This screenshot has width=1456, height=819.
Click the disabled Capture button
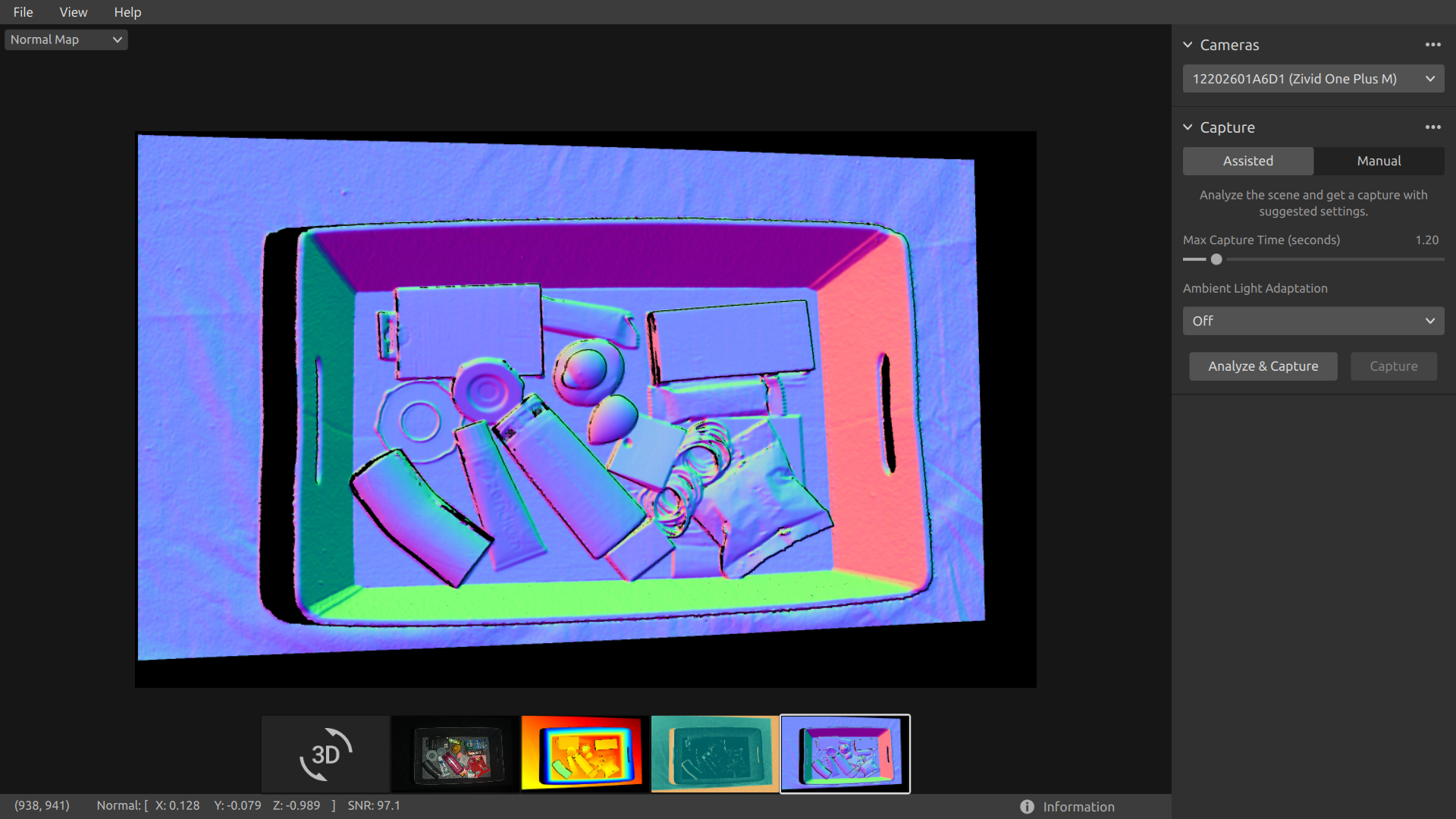tap(1394, 366)
